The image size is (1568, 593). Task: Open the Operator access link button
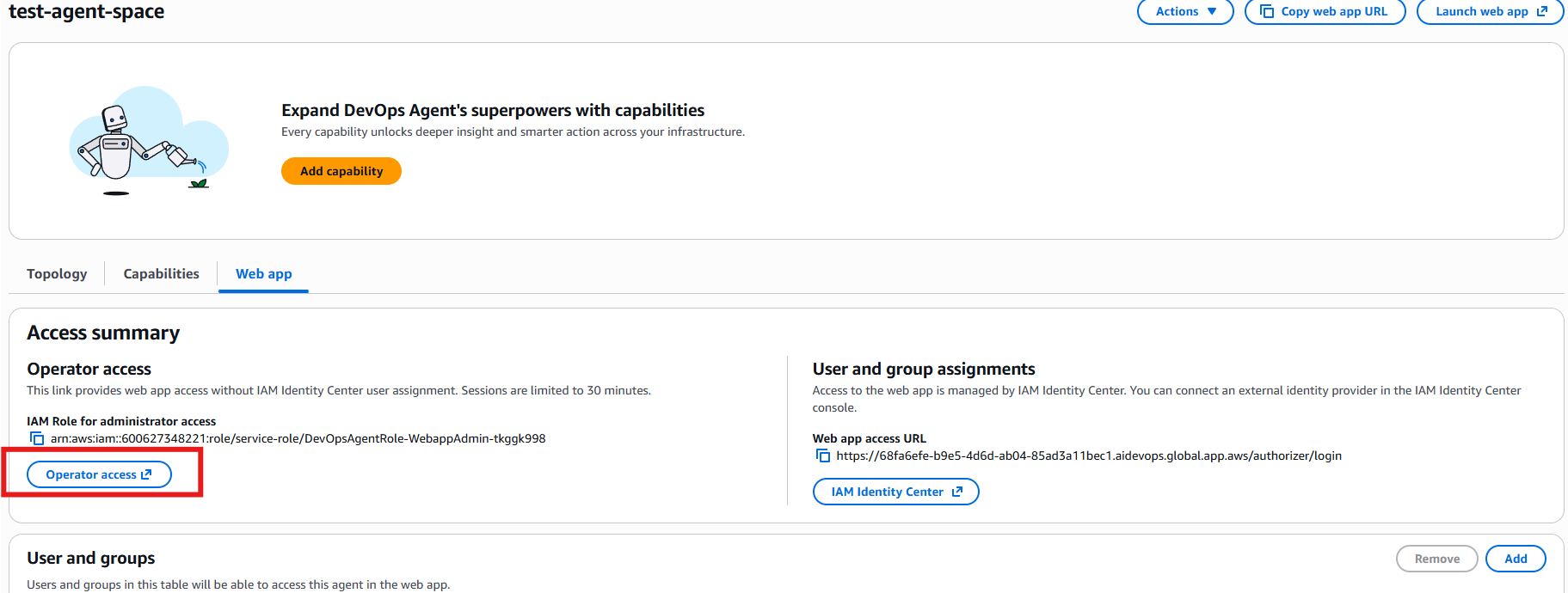(90, 474)
